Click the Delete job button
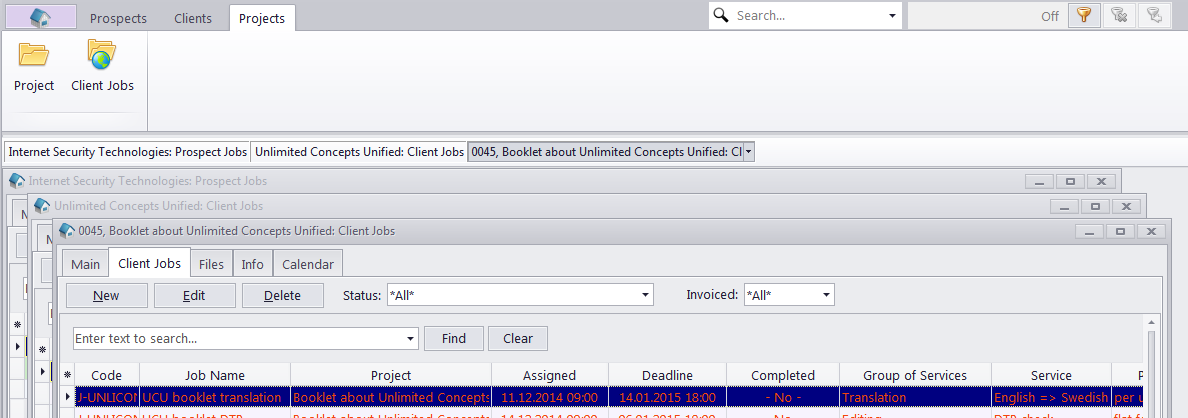This screenshot has width=1188, height=418. pyautogui.click(x=282, y=295)
